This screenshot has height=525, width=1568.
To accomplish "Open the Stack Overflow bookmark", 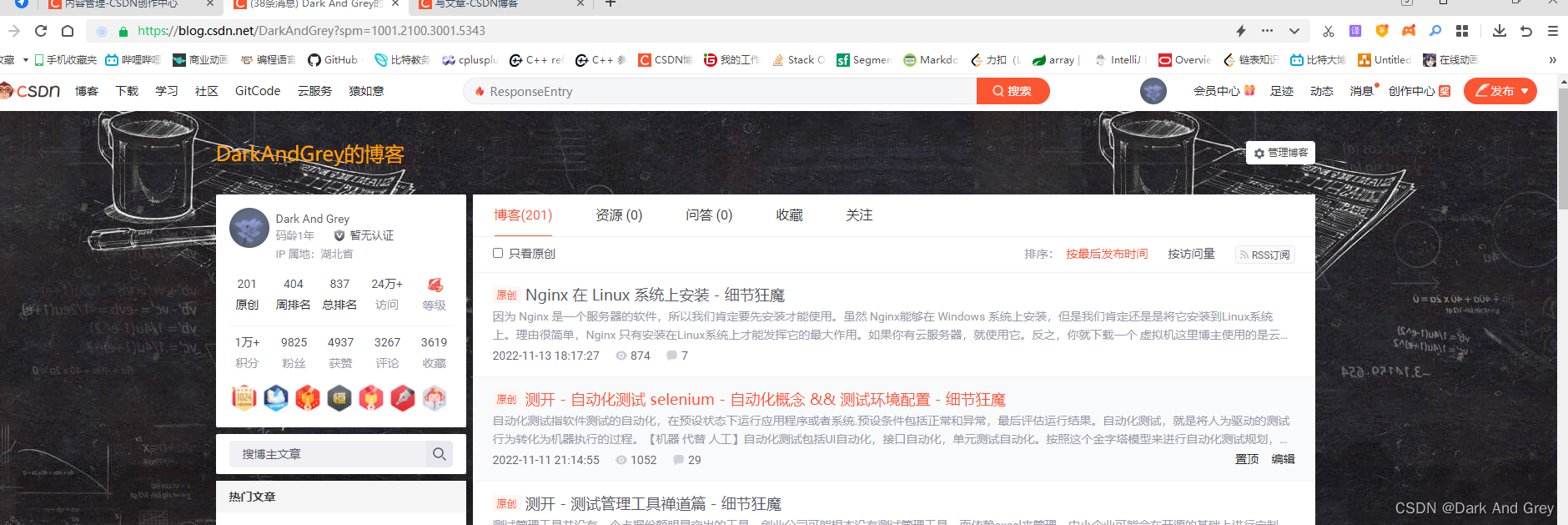I will point(798,60).
